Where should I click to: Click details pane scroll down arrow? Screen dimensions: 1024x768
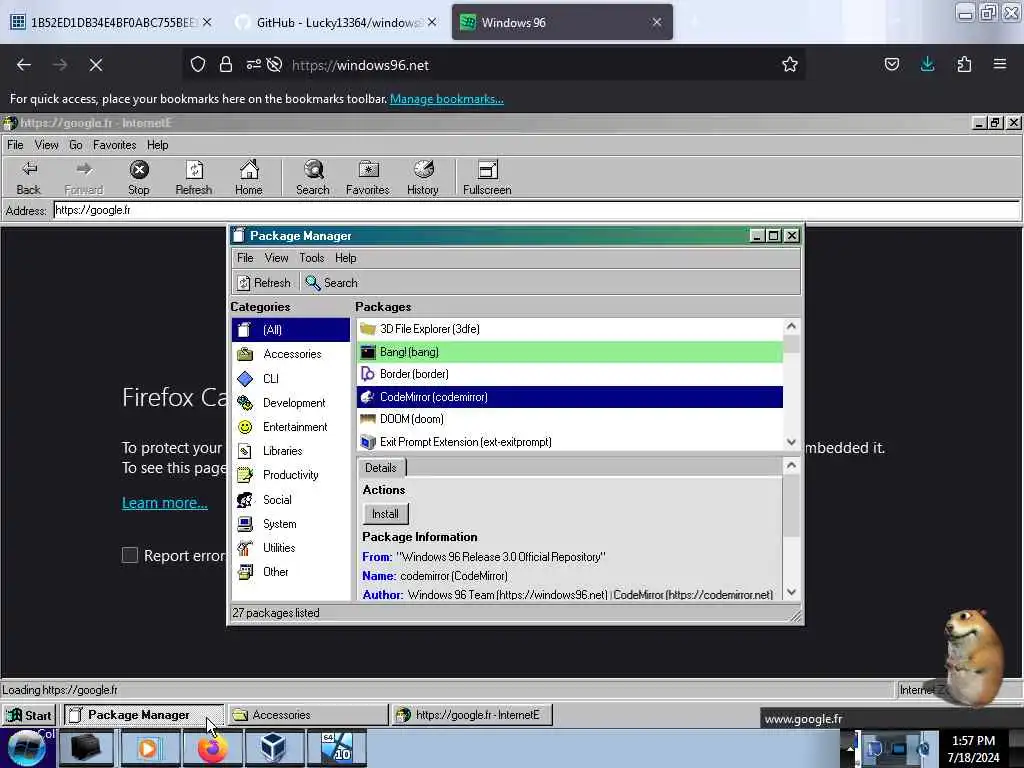point(792,592)
